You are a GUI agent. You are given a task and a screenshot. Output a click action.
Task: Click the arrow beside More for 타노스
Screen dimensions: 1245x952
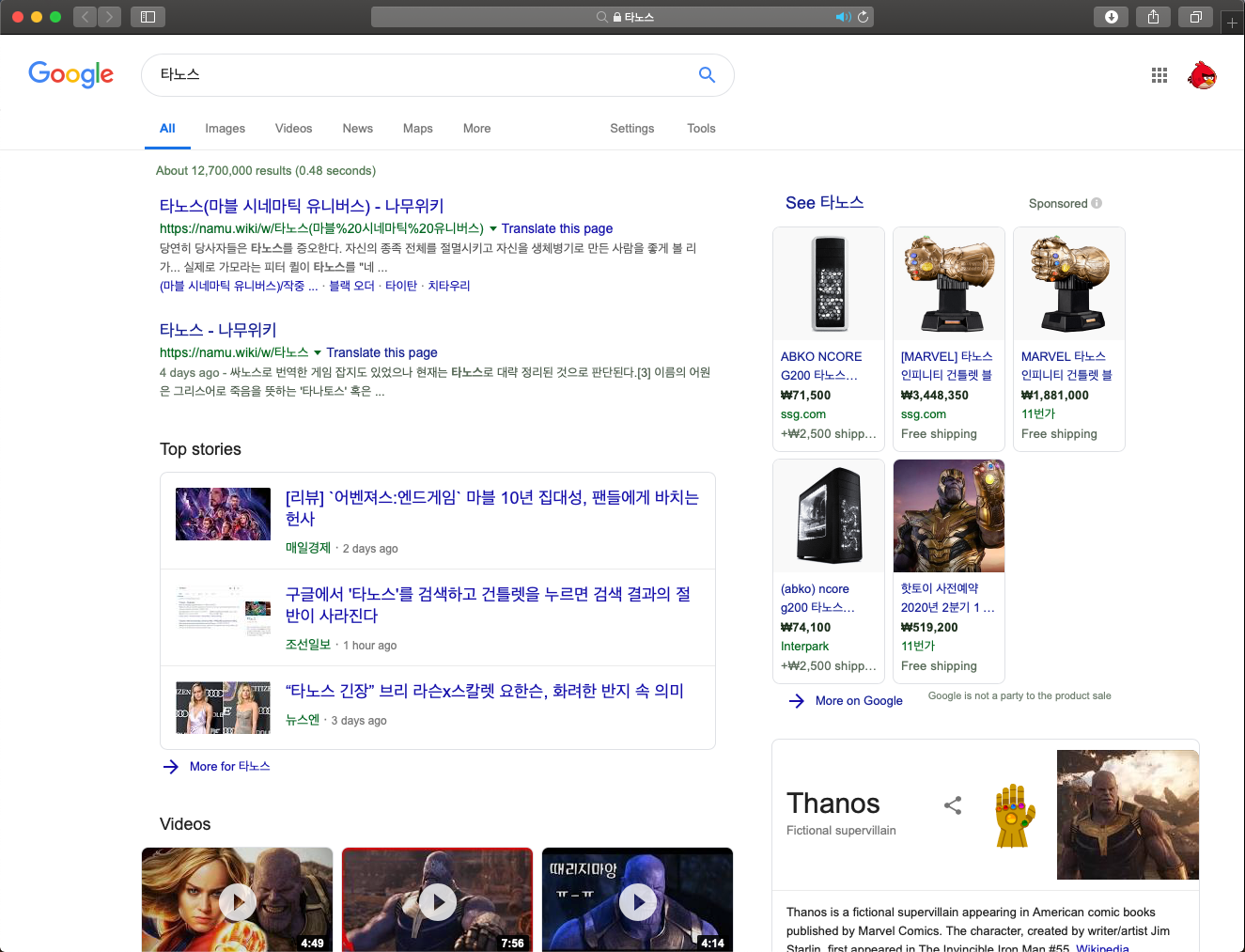[x=171, y=767]
